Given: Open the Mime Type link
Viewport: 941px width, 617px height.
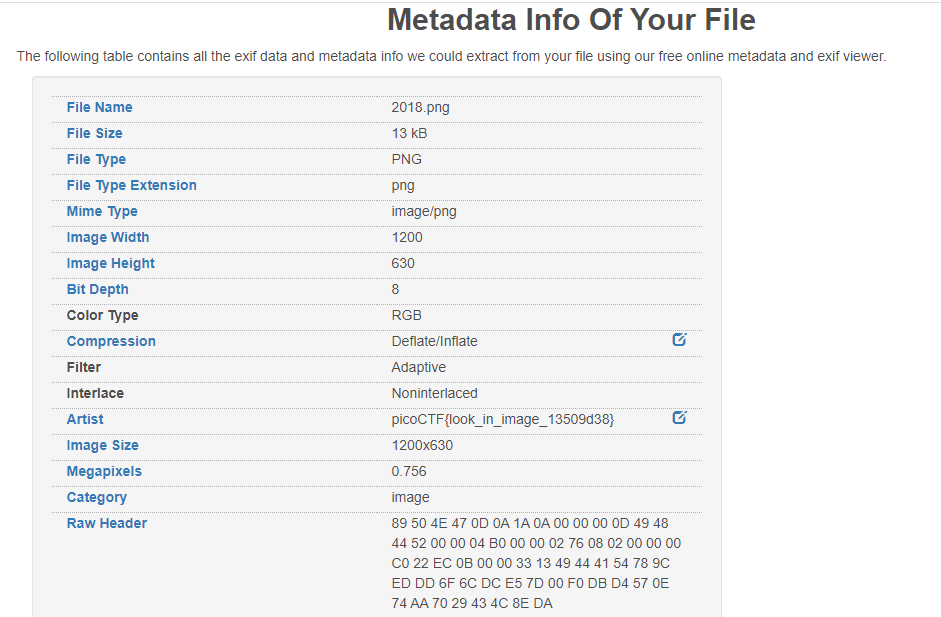Looking at the screenshot, I should coord(102,211).
